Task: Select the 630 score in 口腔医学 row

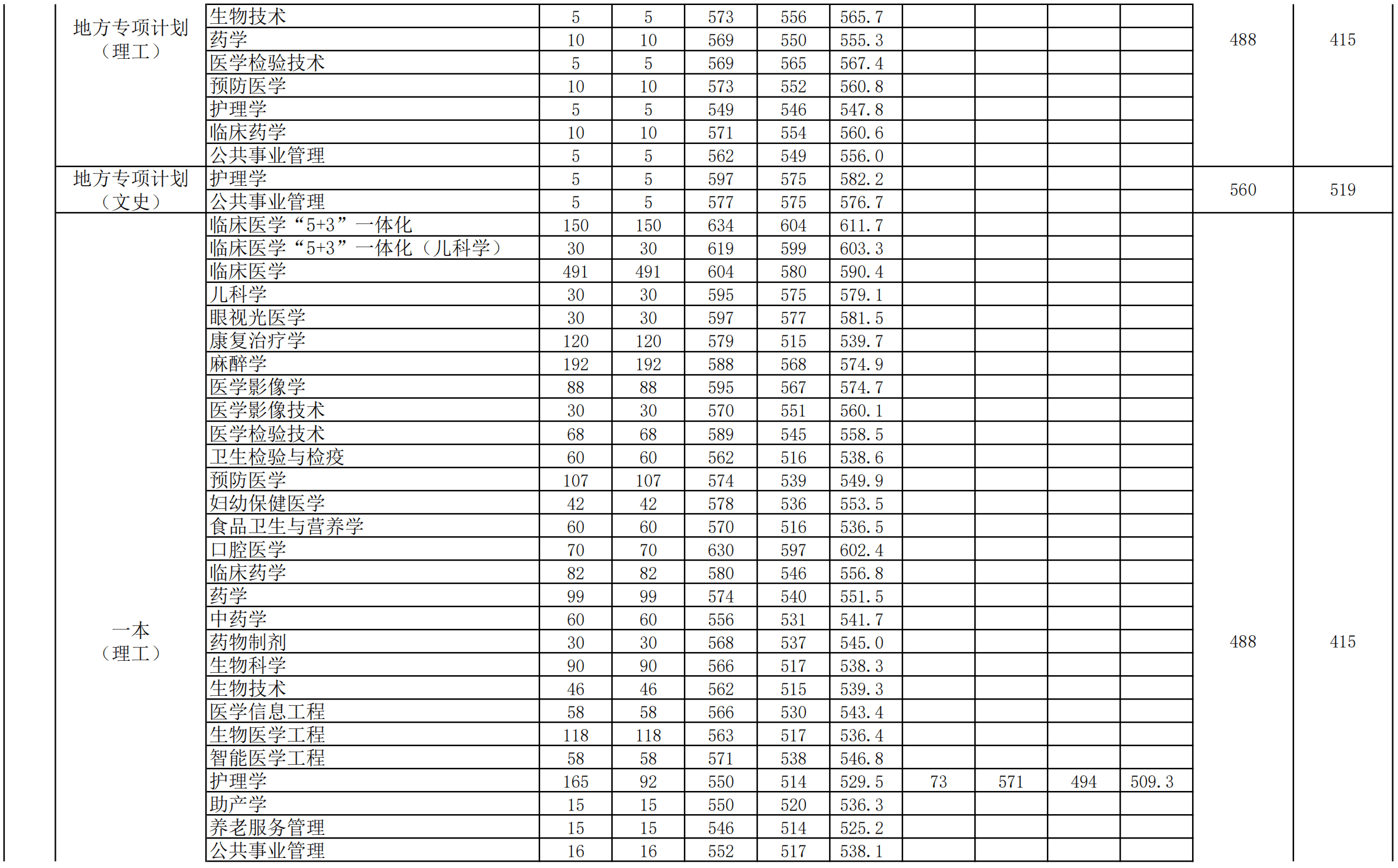Action: tap(721, 550)
